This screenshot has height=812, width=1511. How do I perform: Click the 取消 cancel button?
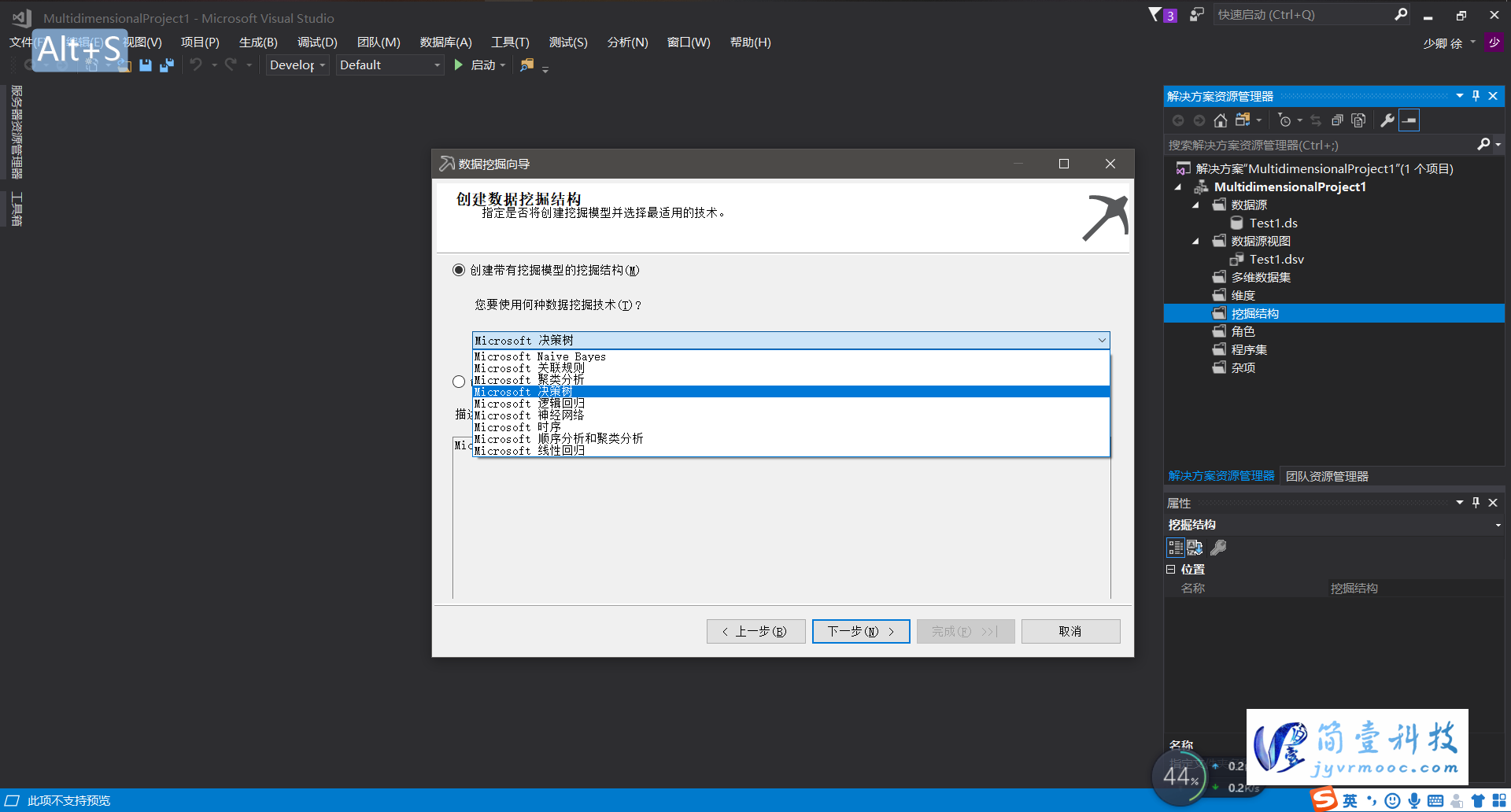1070,631
